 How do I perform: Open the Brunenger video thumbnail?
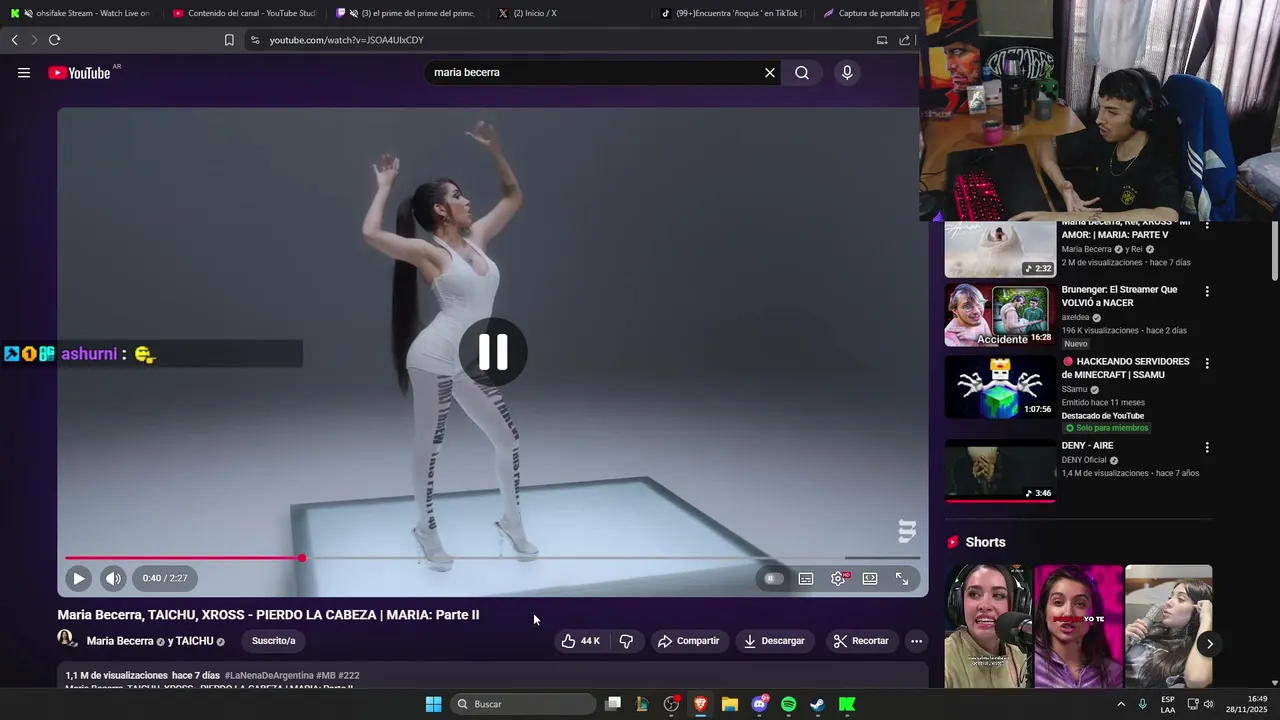[x=1000, y=316]
